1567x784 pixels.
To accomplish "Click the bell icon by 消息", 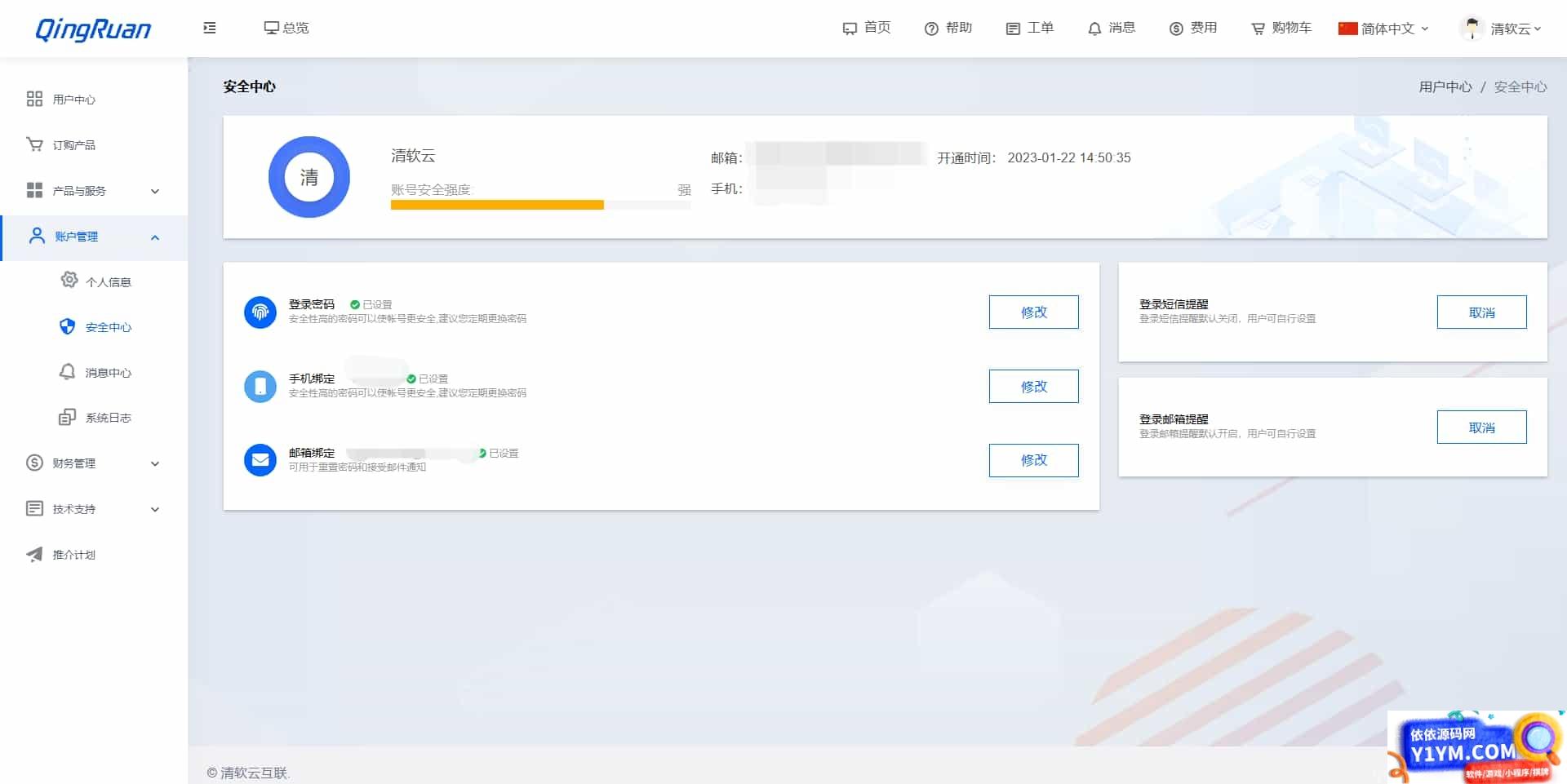I will [x=1094, y=29].
